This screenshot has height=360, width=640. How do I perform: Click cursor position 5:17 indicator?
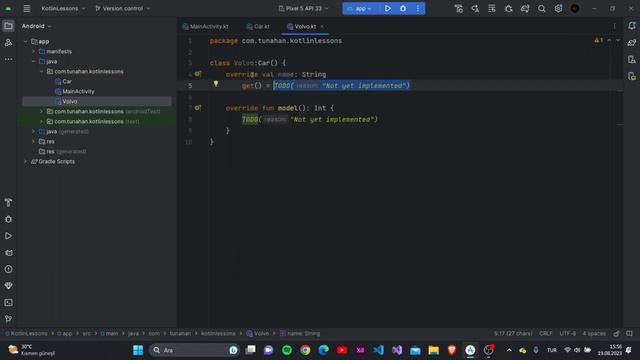[x=513, y=333]
